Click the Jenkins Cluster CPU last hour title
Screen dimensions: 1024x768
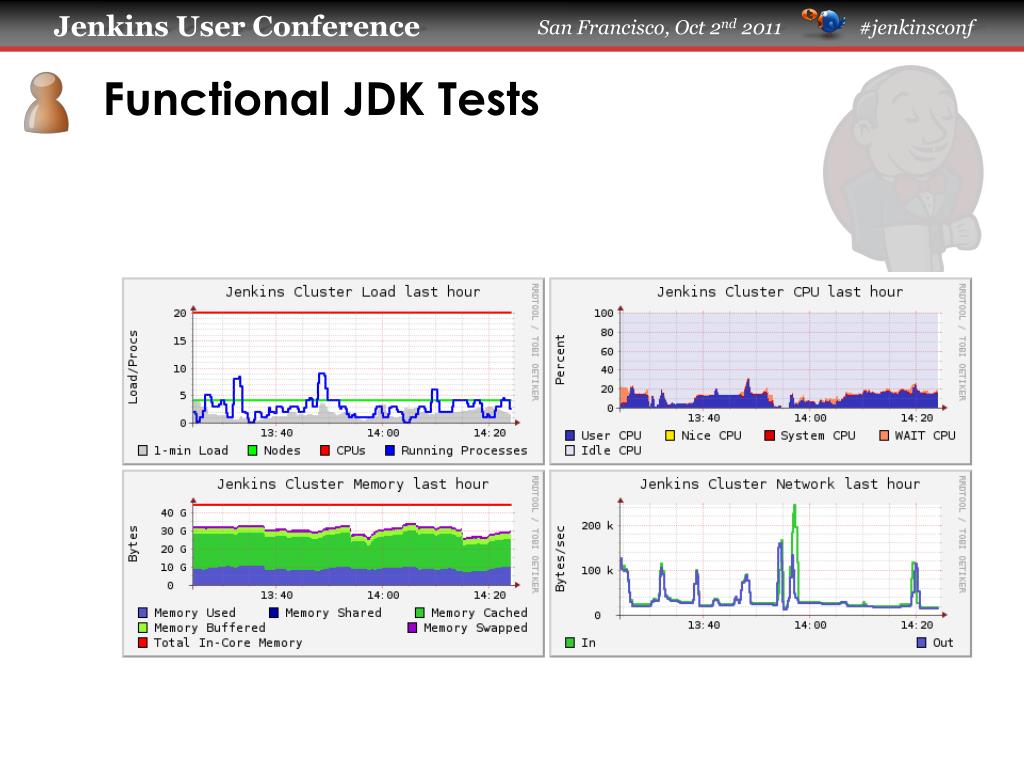[780, 292]
